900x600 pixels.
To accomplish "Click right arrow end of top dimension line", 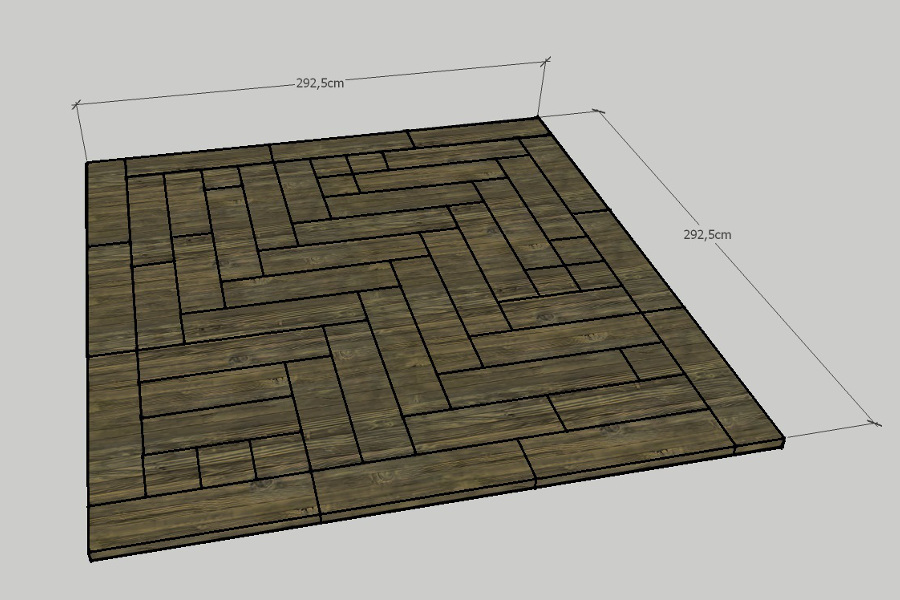I will 546,62.
